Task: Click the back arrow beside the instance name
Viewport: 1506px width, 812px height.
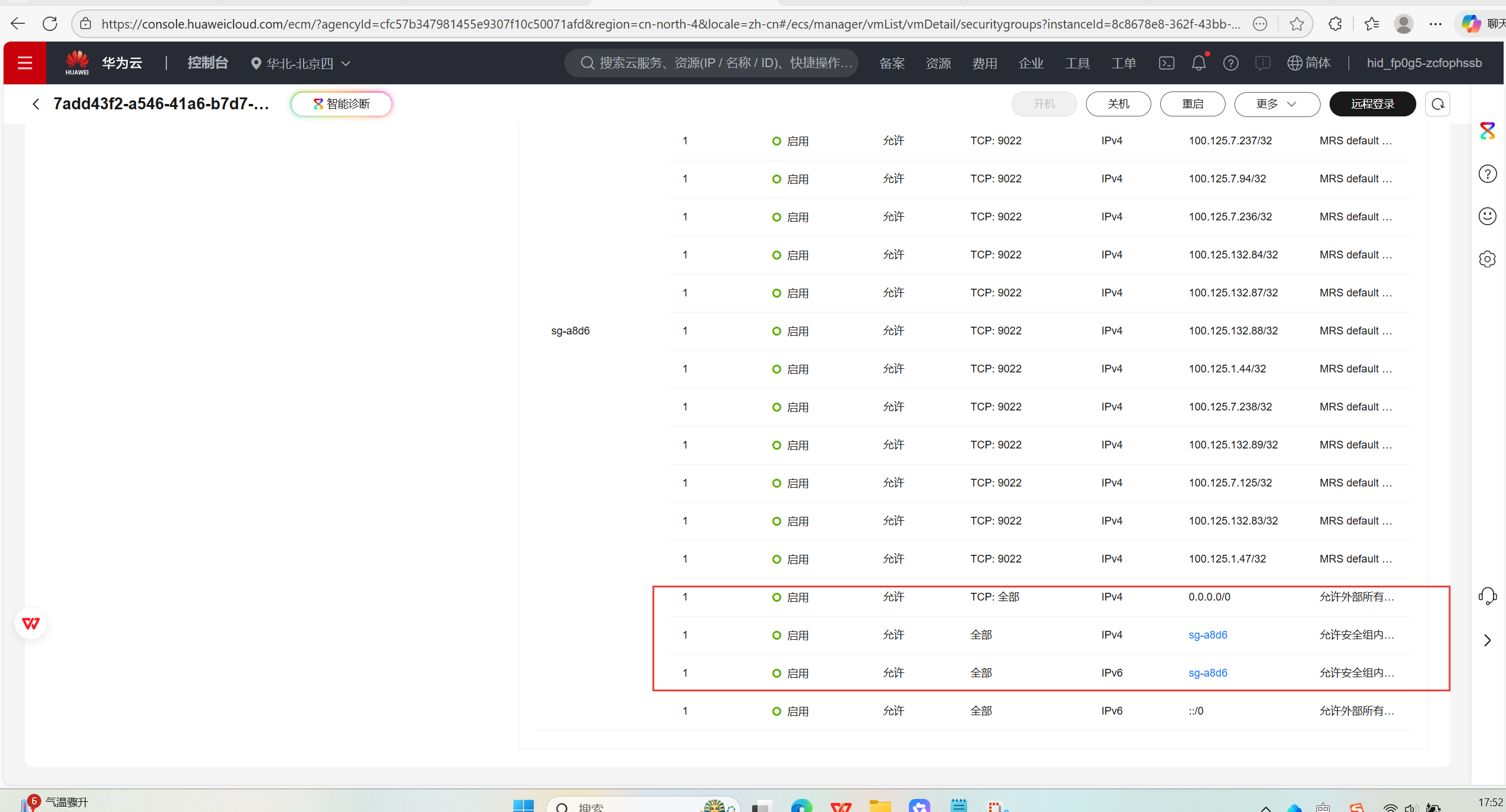Action: pyautogui.click(x=36, y=104)
